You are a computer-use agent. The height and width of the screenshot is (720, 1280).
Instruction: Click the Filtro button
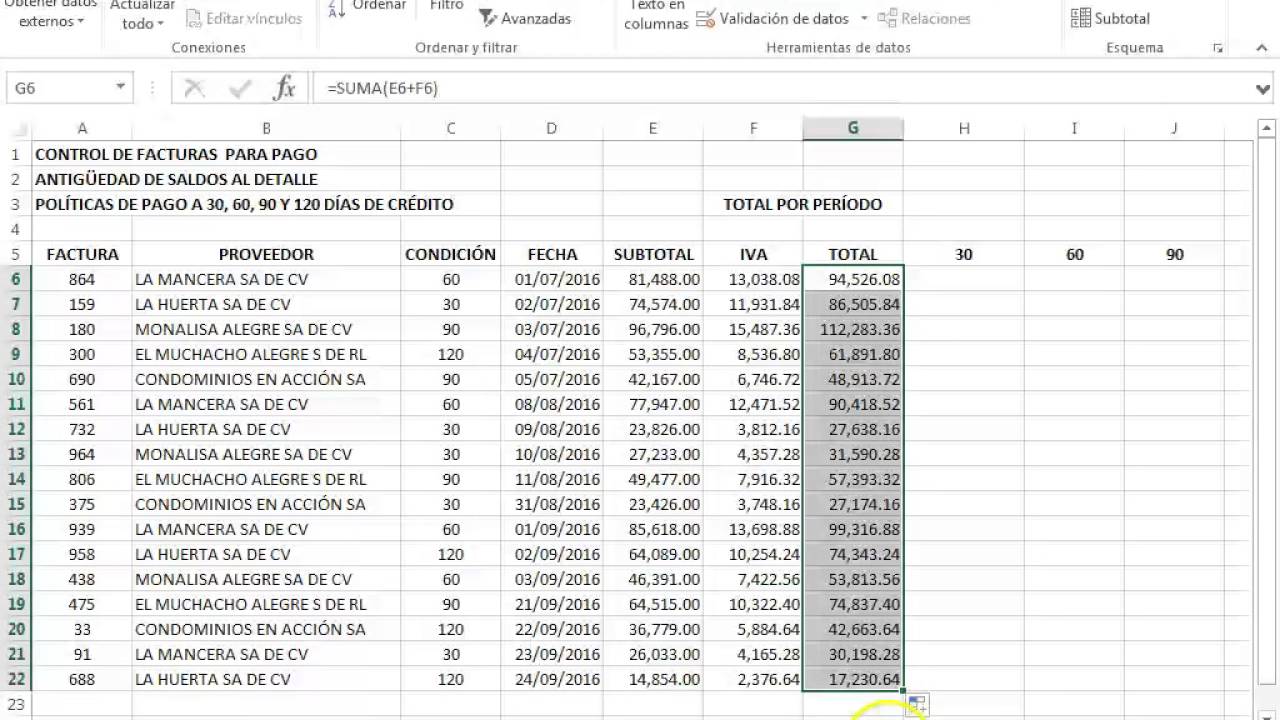pos(446,6)
